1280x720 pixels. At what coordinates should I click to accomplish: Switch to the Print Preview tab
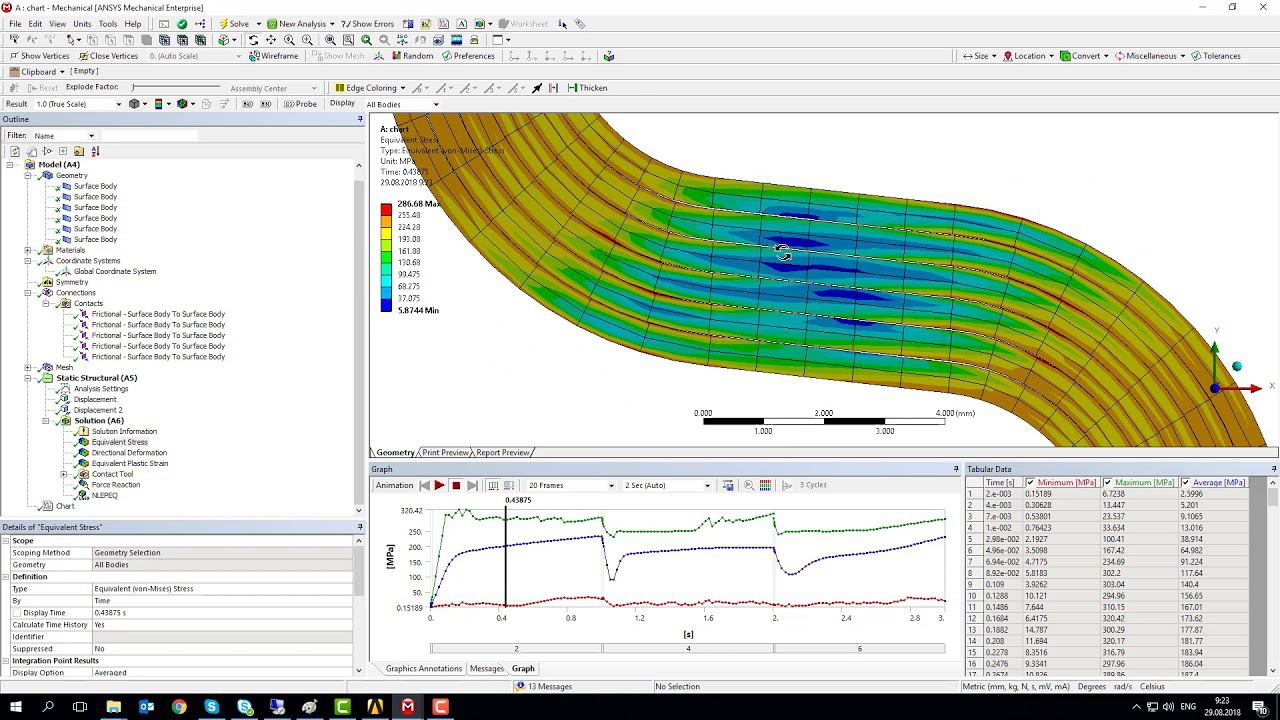pos(445,453)
